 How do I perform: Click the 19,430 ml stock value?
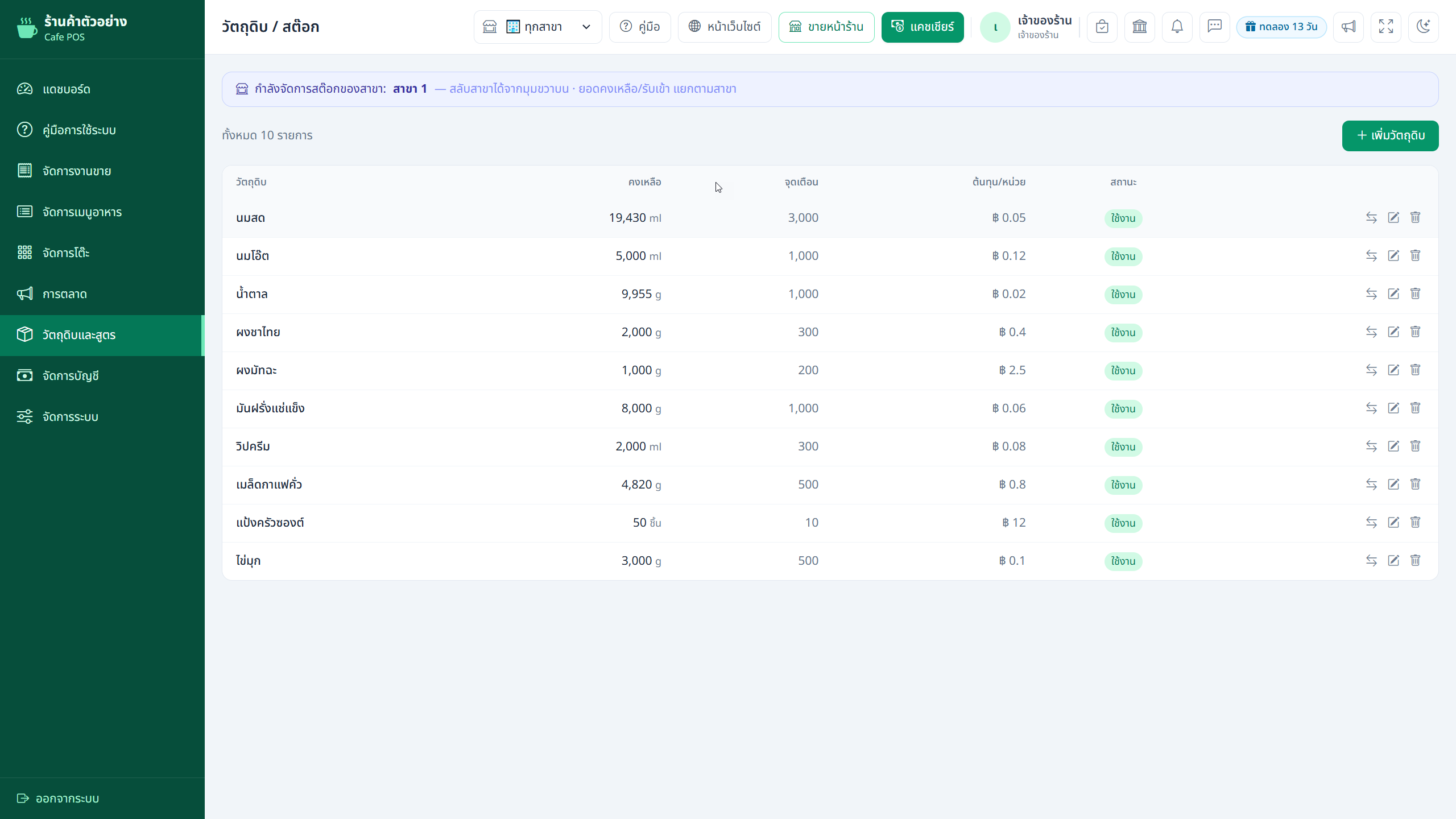pyautogui.click(x=635, y=218)
